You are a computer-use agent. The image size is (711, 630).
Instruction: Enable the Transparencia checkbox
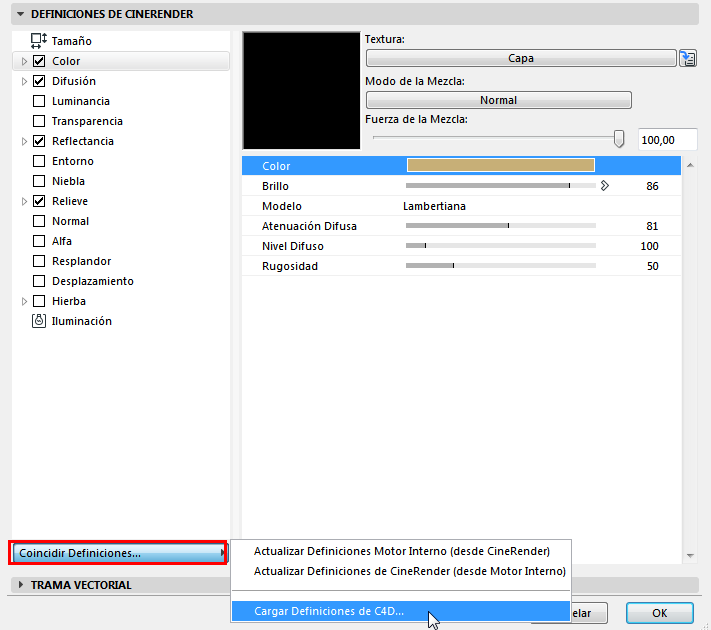click(x=39, y=121)
